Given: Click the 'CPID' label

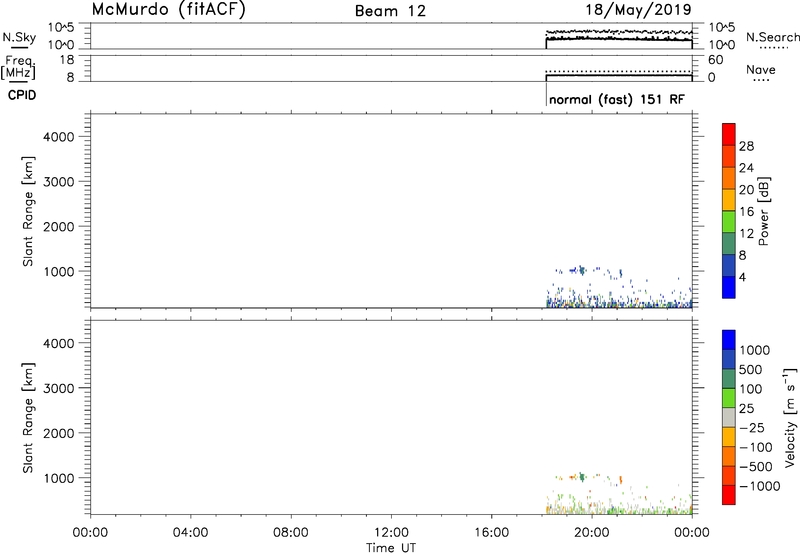Looking at the screenshot, I should coord(22,95).
